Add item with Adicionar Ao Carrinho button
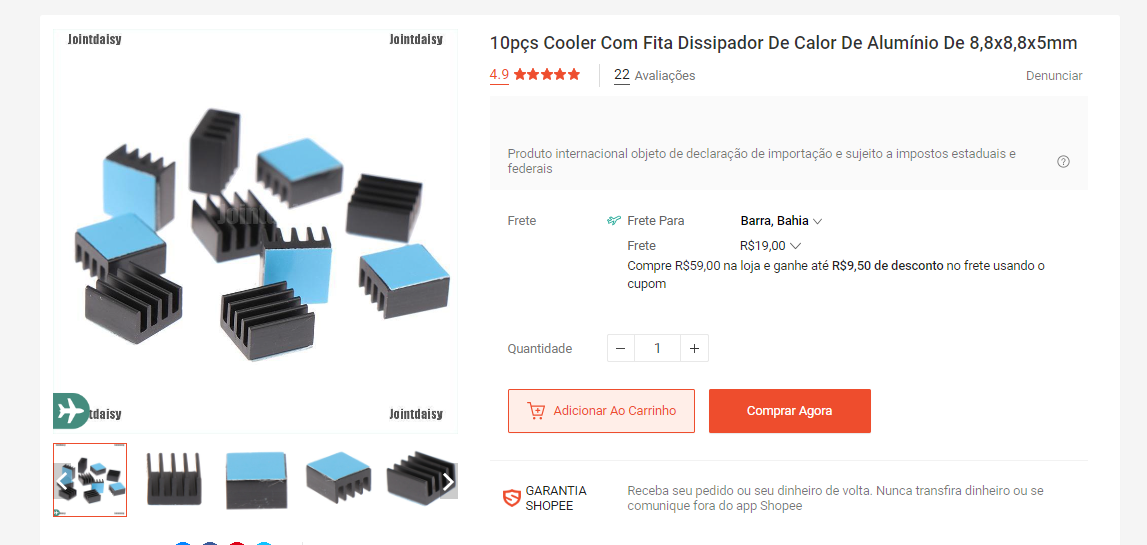 [x=601, y=411]
